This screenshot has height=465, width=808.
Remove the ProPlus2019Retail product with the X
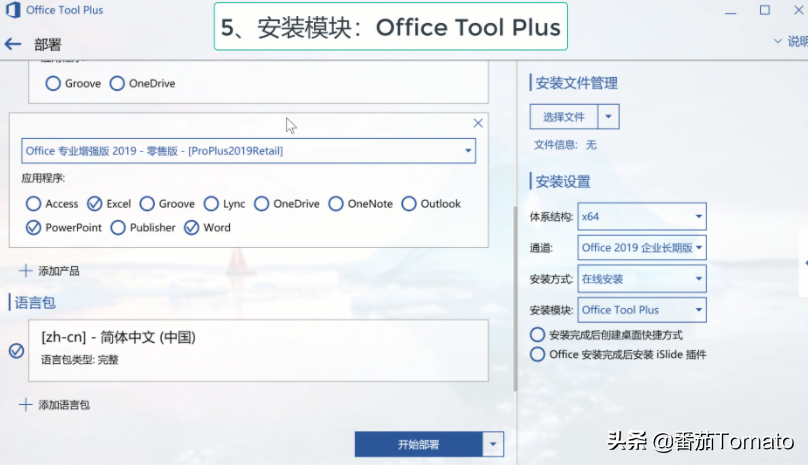[x=478, y=123]
